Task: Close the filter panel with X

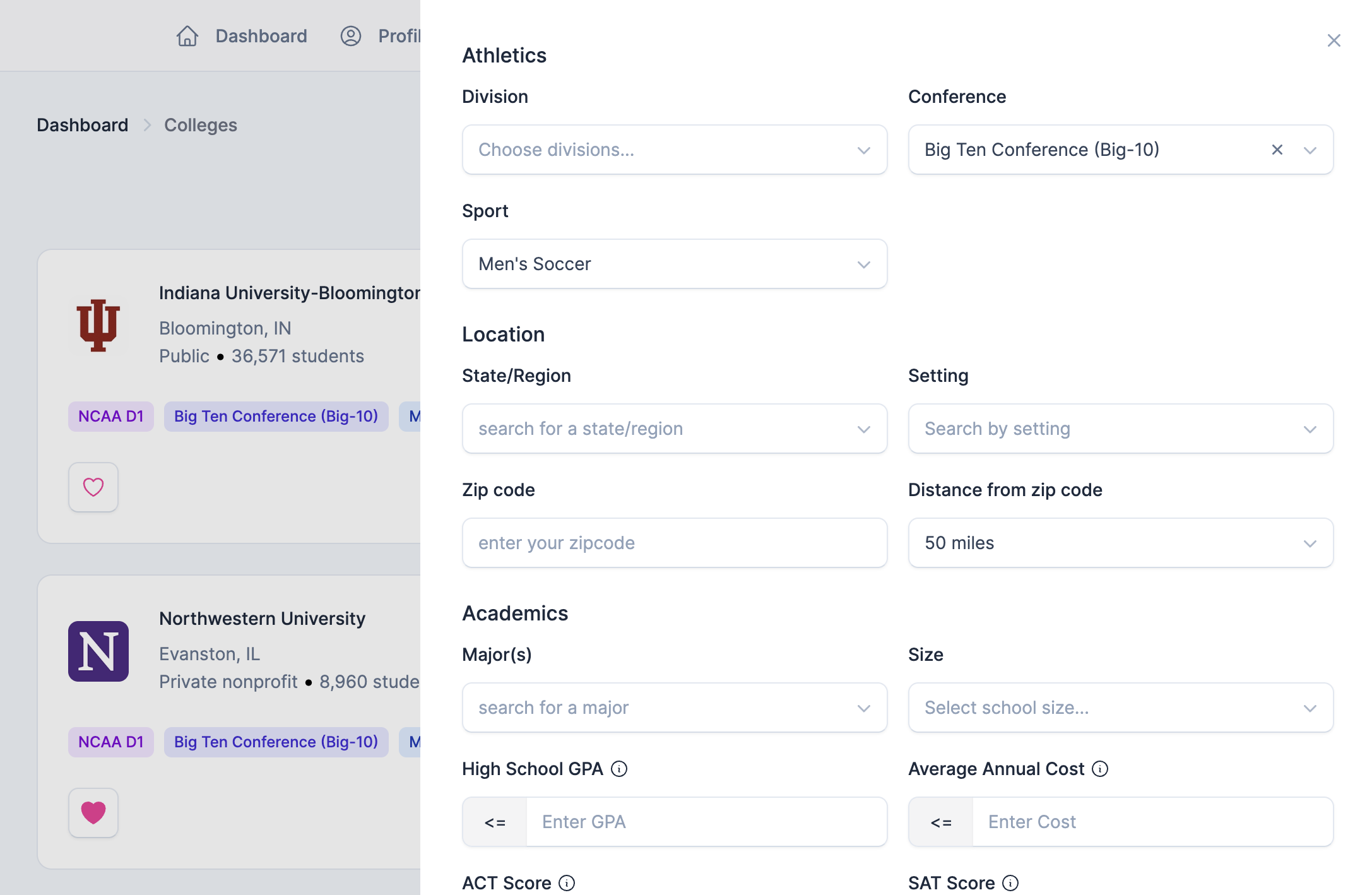Action: (1334, 41)
